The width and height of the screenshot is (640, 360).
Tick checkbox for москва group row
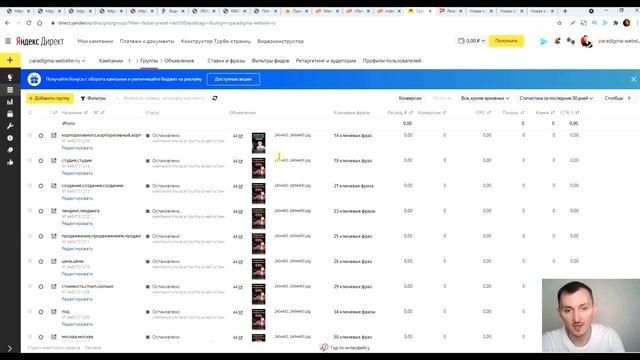[x=30, y=337]
